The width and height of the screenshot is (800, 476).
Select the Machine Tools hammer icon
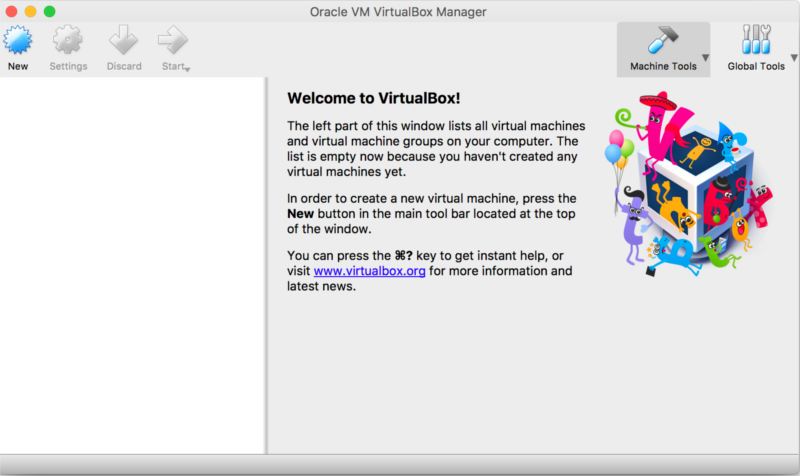(662, 42)
